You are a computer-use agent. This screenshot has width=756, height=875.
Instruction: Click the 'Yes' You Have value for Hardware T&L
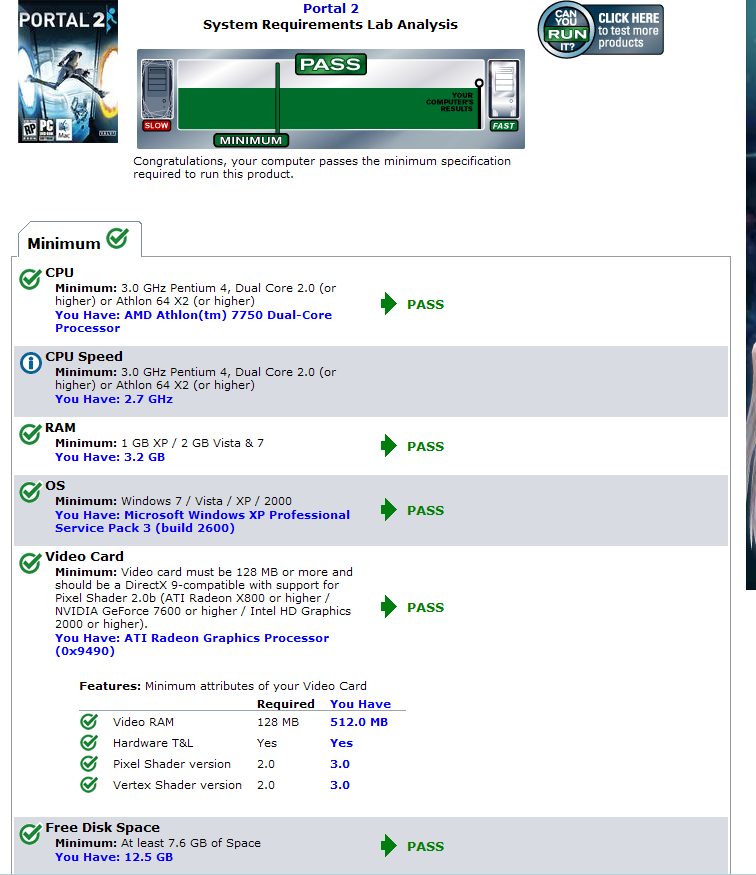point(341,743)
